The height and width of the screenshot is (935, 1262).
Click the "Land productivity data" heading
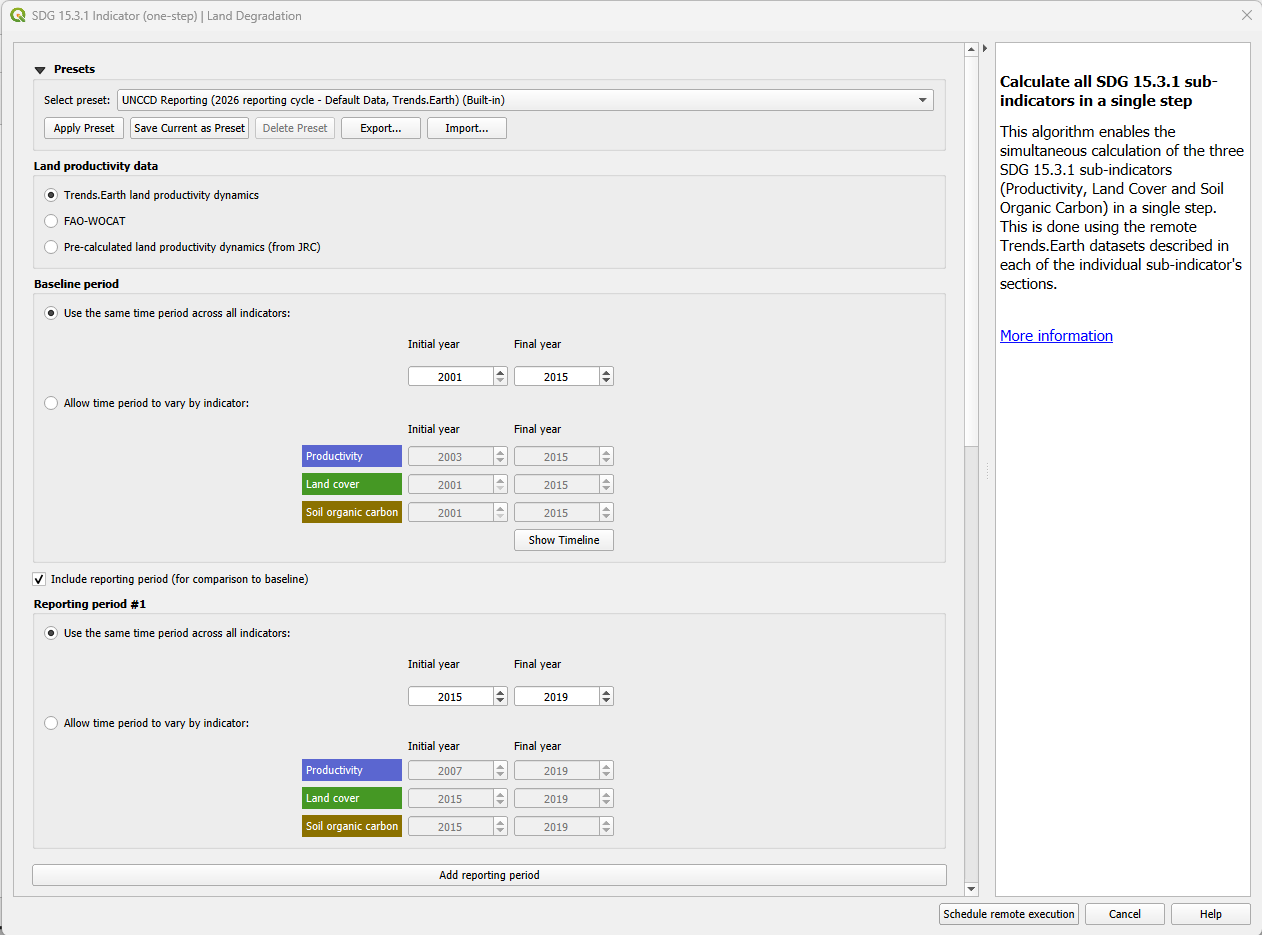96,166
